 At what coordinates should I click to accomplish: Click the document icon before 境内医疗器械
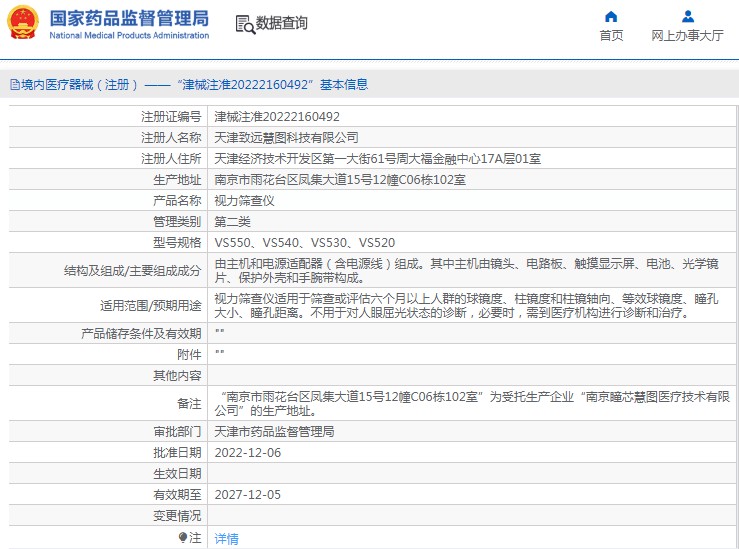15,85
